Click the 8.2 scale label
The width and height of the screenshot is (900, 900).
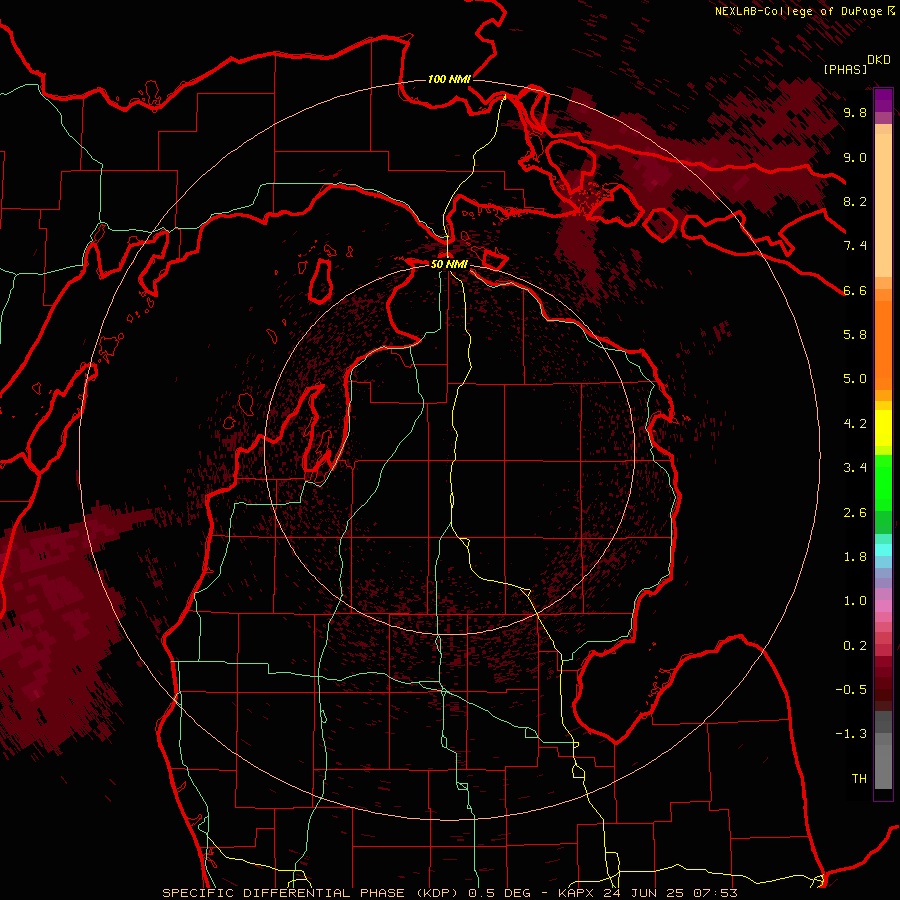coord(855,201)
